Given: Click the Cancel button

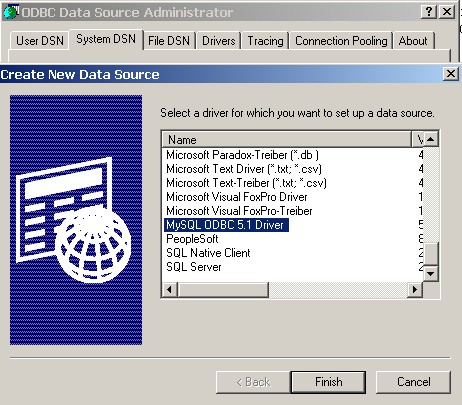Looking at the screenshot, I should [x=413, y=382].
